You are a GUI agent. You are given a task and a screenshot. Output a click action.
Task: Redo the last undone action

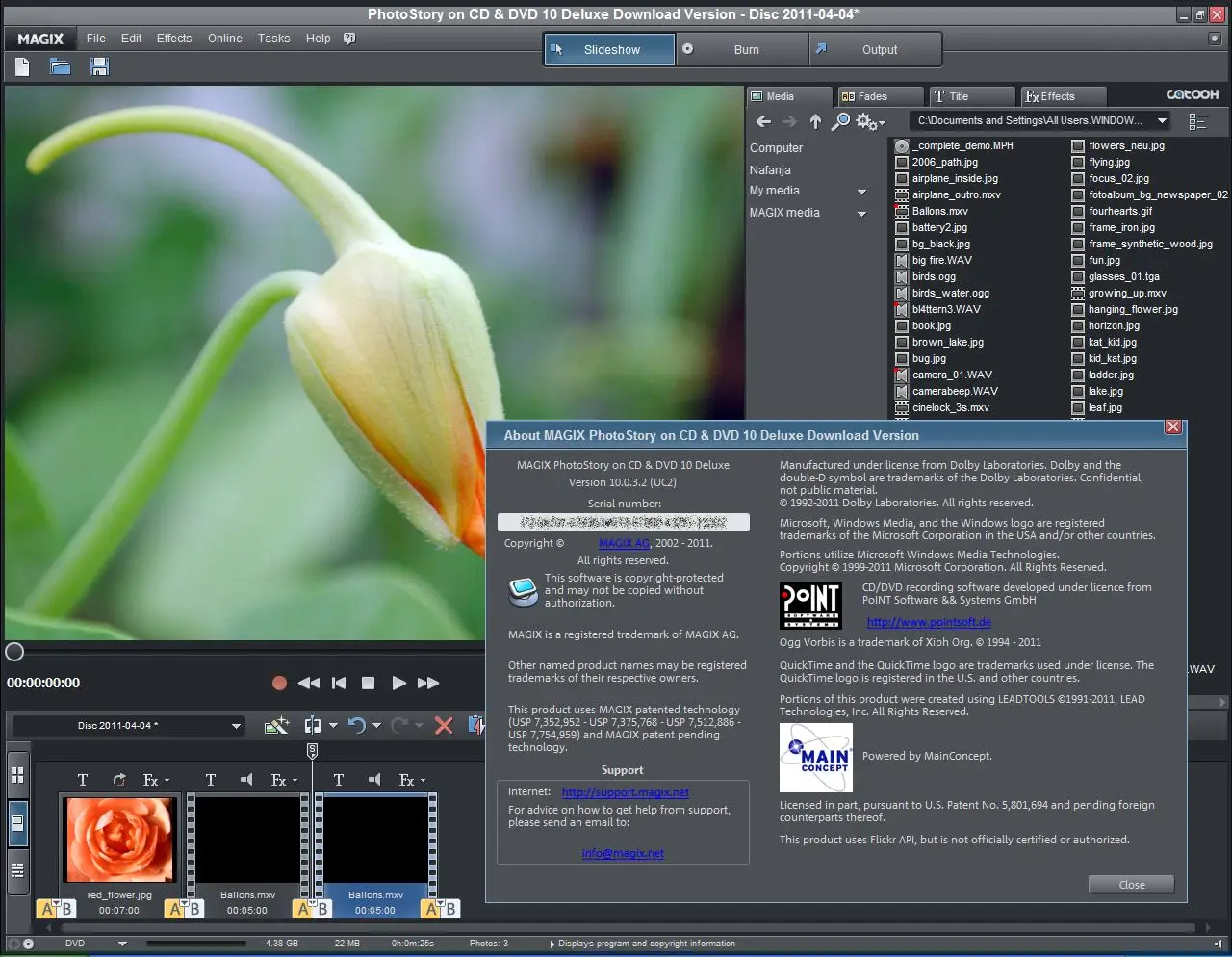[x=399, y=725]
